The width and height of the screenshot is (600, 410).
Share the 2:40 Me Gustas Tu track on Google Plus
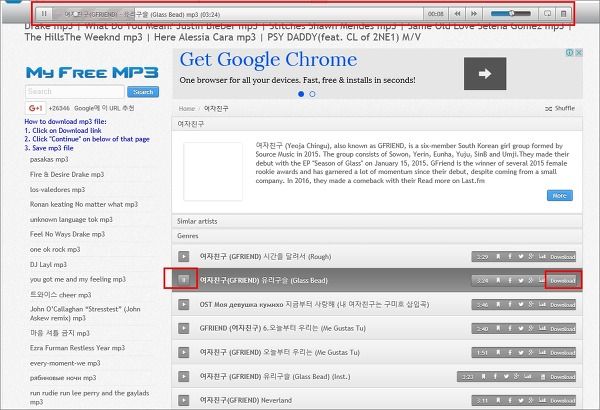531,328
